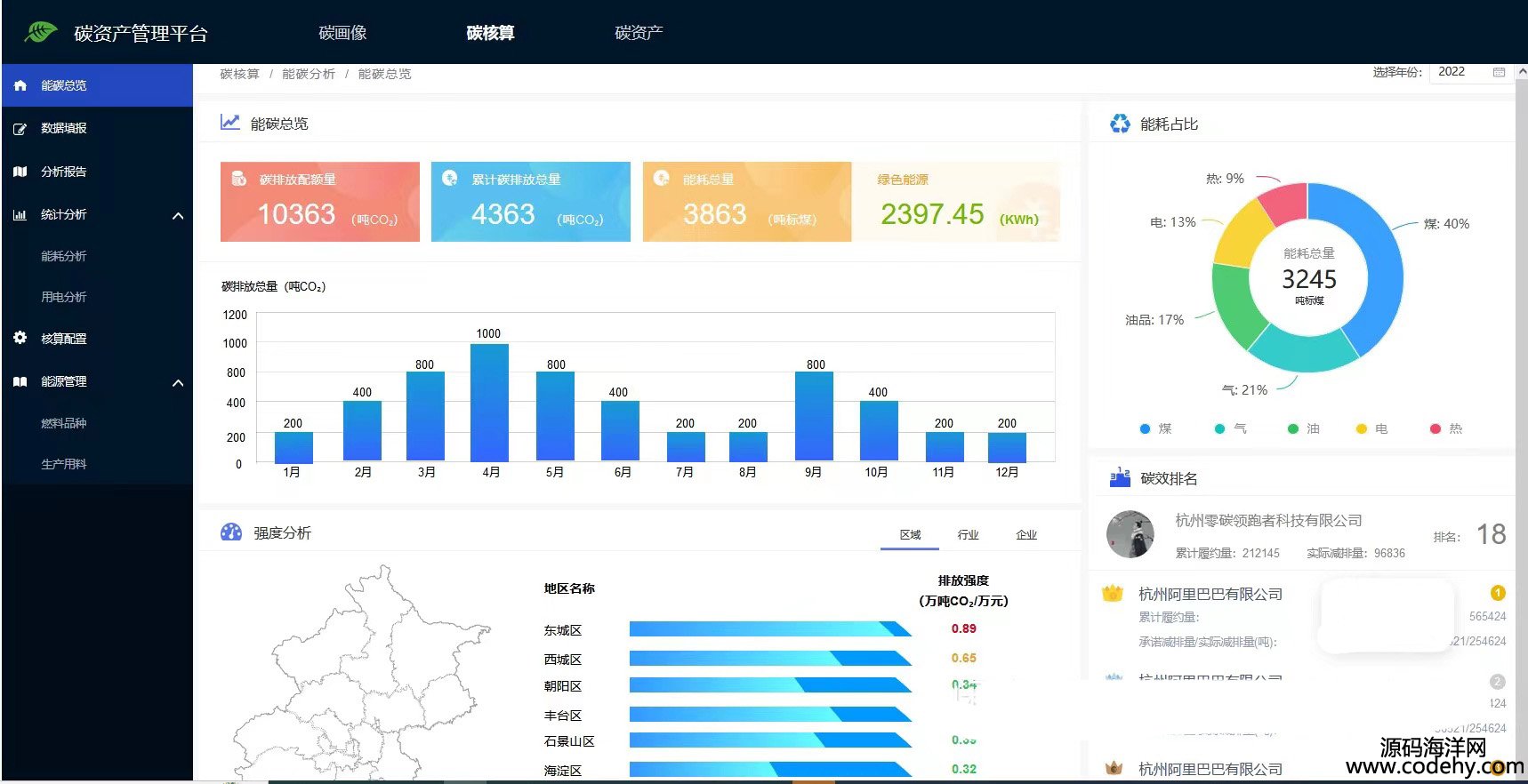Click the bar chart icon beside 统计分析
The image size is (1528, 784).
tap(20, 214)
